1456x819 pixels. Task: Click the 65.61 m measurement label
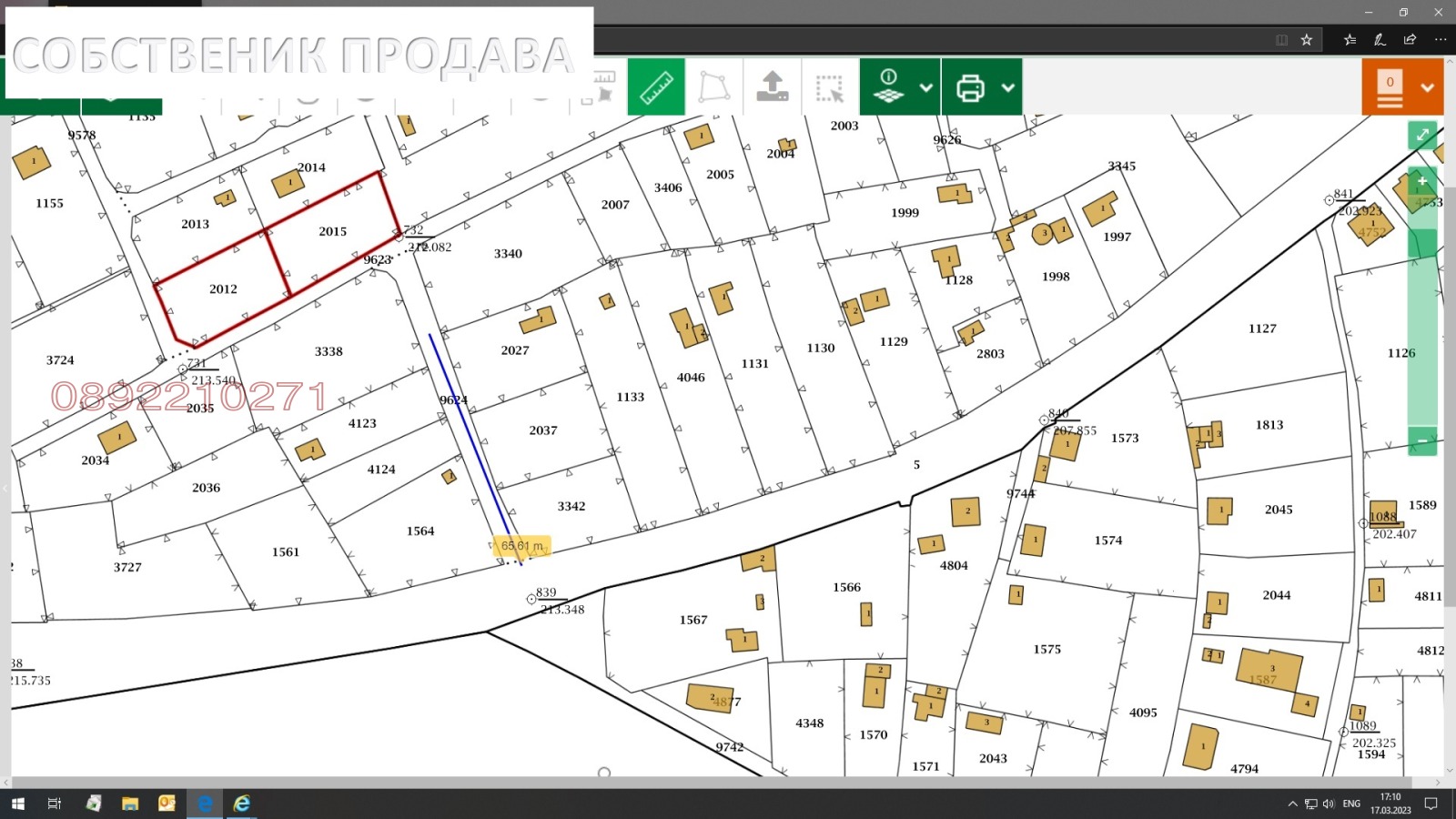pyautogui.click(x=521, y=546)
